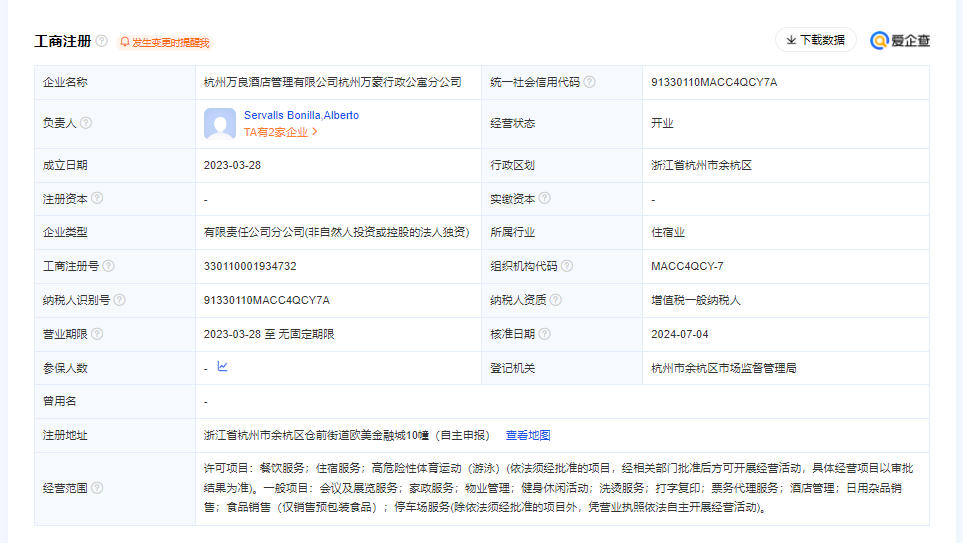Click company name 杭州万良酒店管理有限公司杭州万豪行政公寓分公司

(333, 82)
